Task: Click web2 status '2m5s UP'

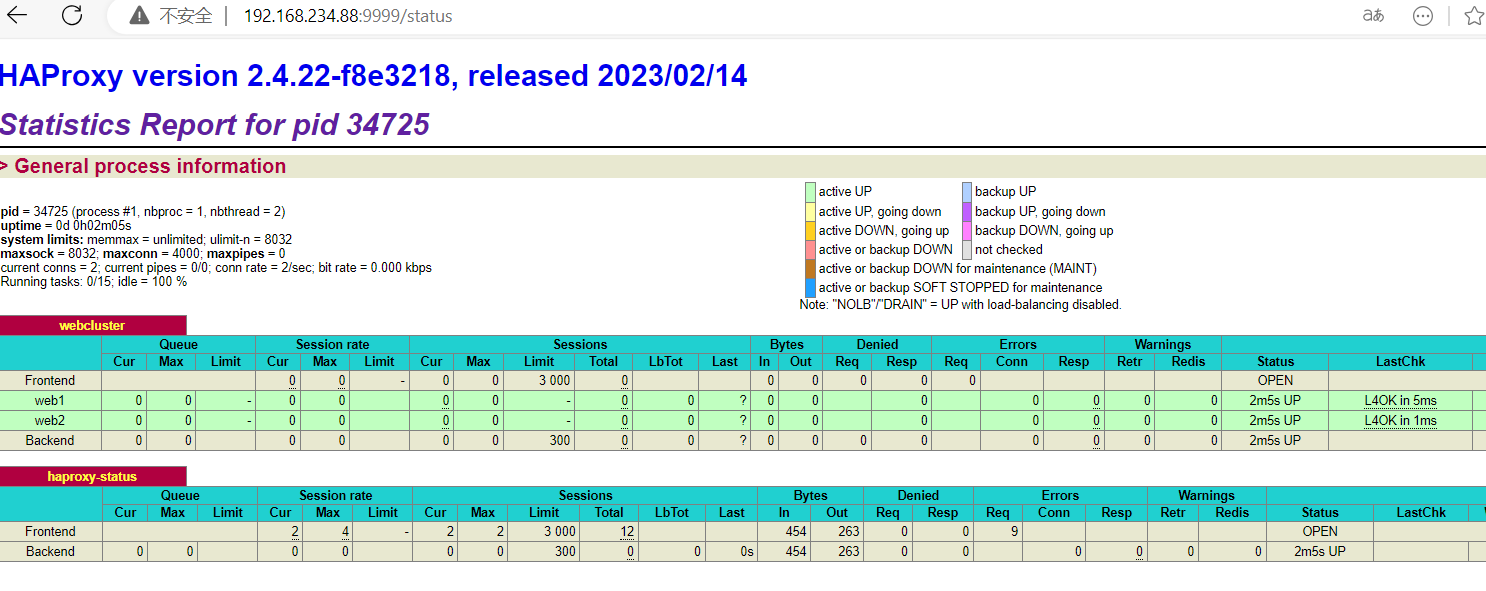Action: click(1275, 420)
